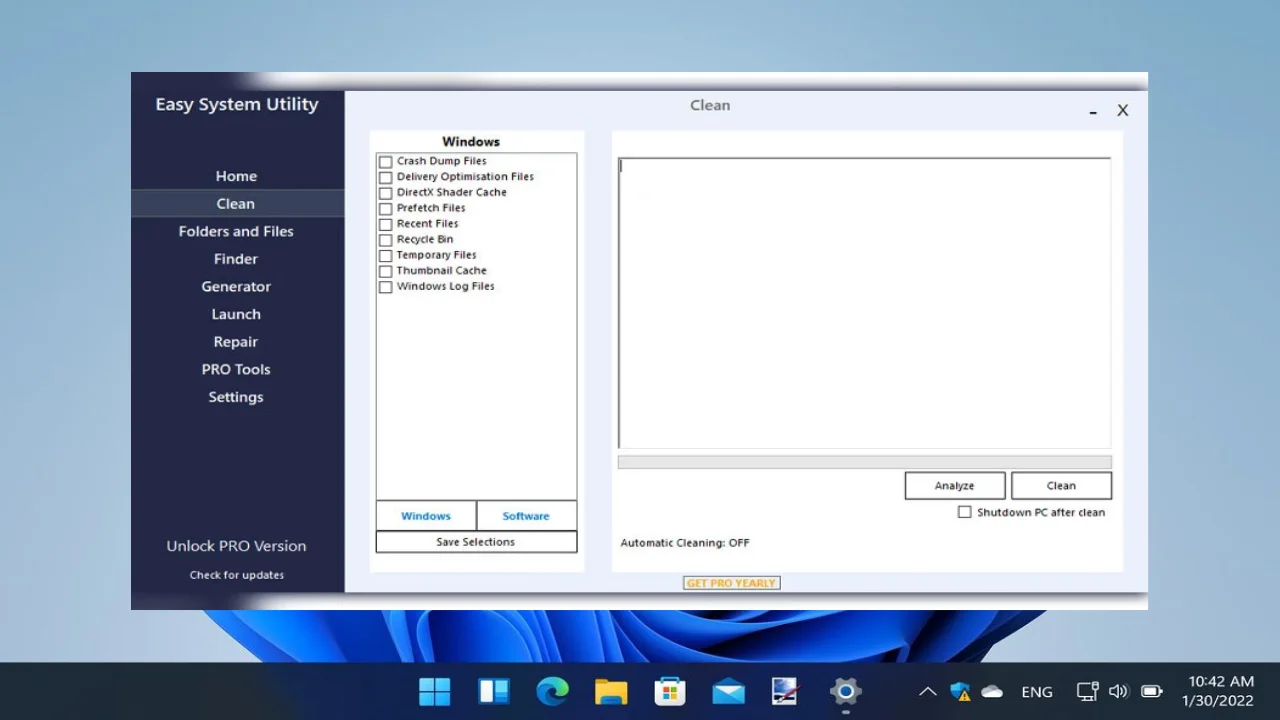1280x720 pixels.
Task: Click the Clean button
Action: 1061,486
